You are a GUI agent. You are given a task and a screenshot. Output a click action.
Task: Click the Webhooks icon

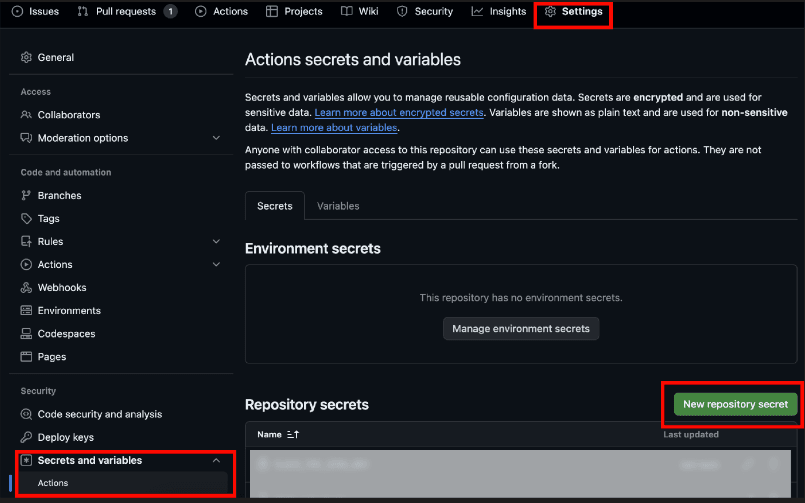[26, 287]
